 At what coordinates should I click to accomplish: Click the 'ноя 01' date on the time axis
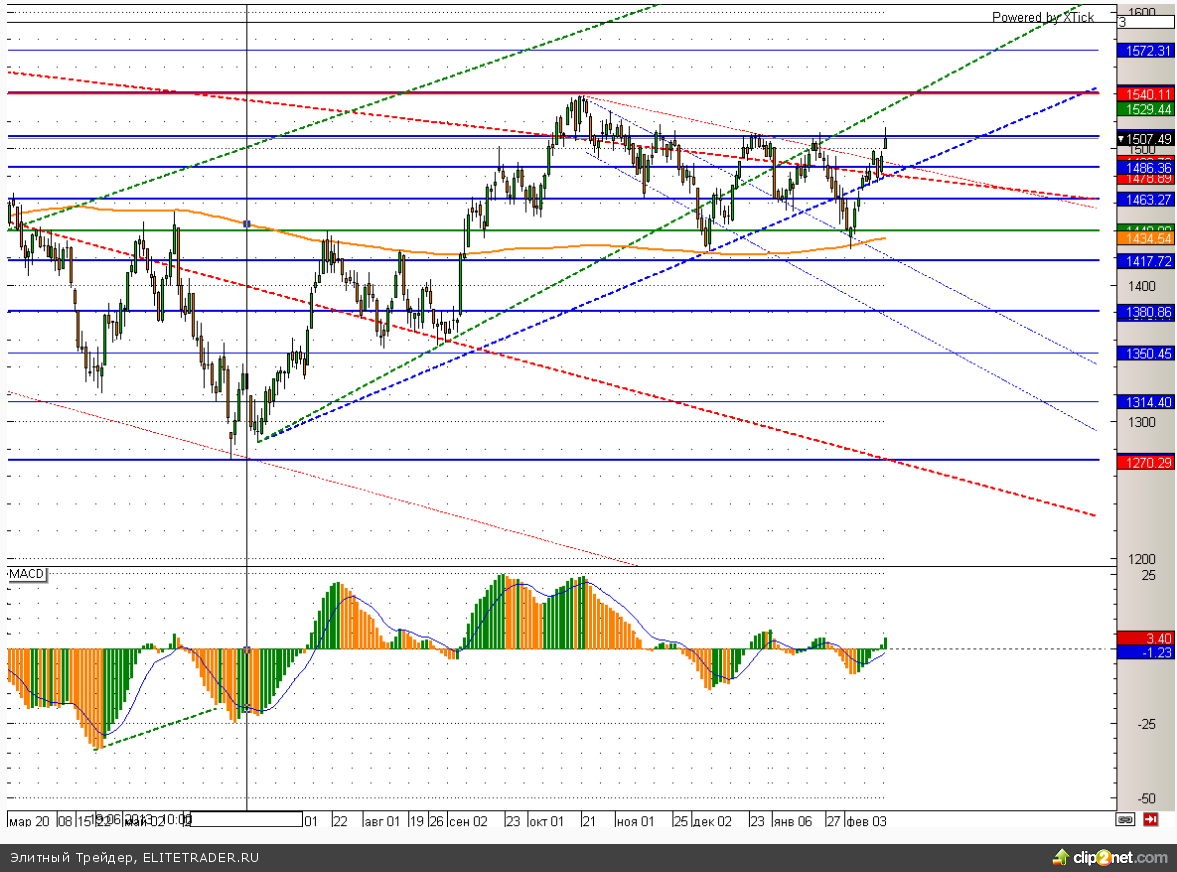point(635,821)
